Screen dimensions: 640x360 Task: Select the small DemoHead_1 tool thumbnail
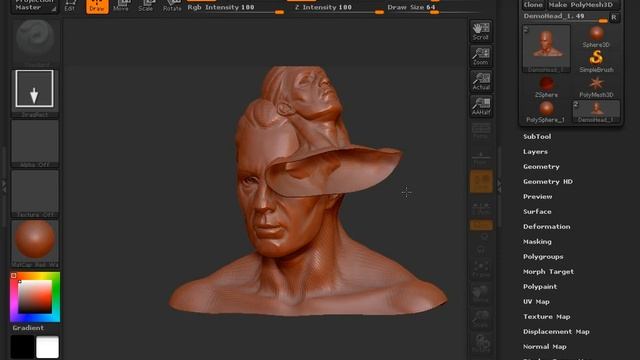pyautogui.click(x=596, y=111)
